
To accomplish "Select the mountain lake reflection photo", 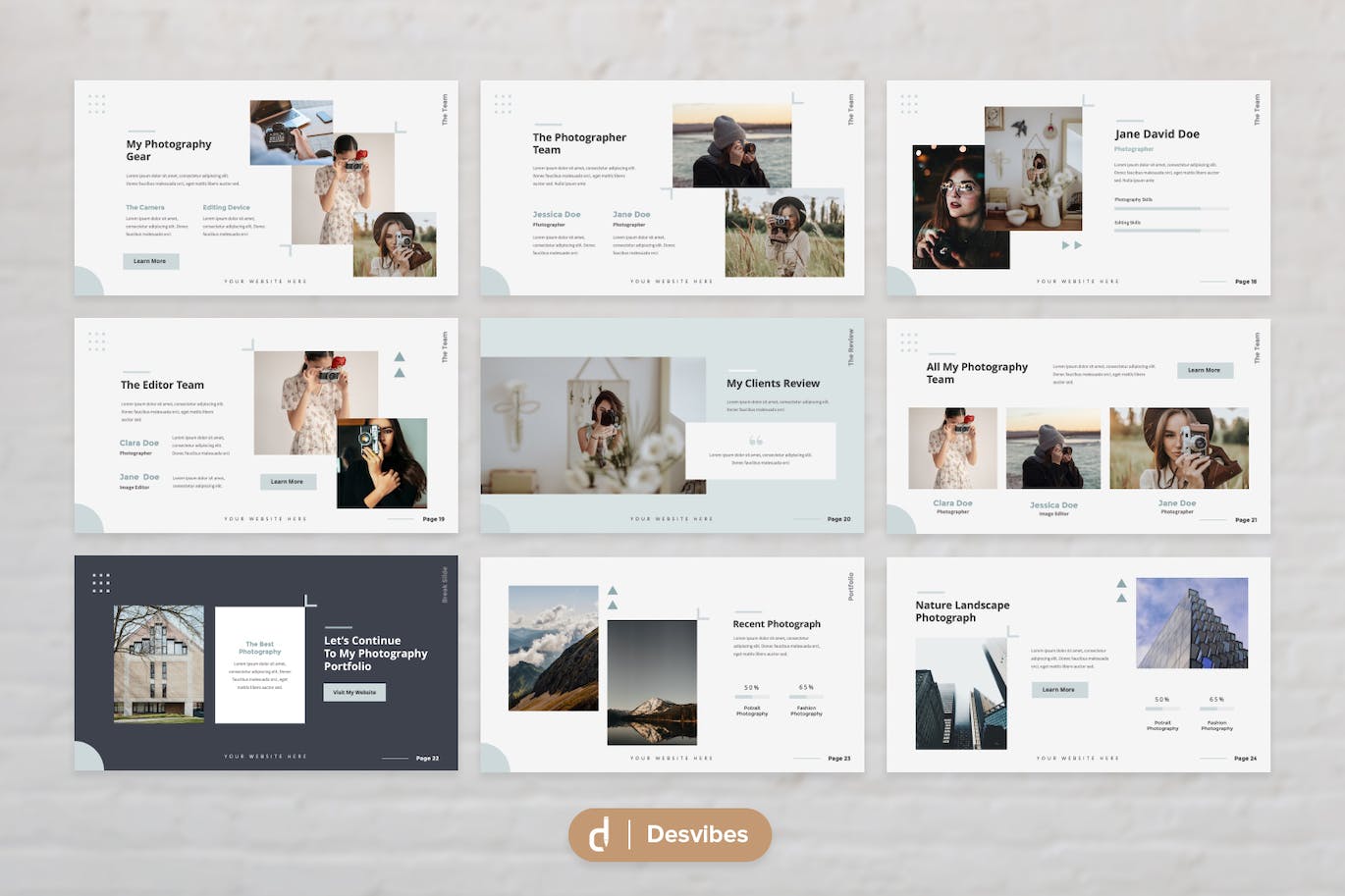I will (652, 683).
